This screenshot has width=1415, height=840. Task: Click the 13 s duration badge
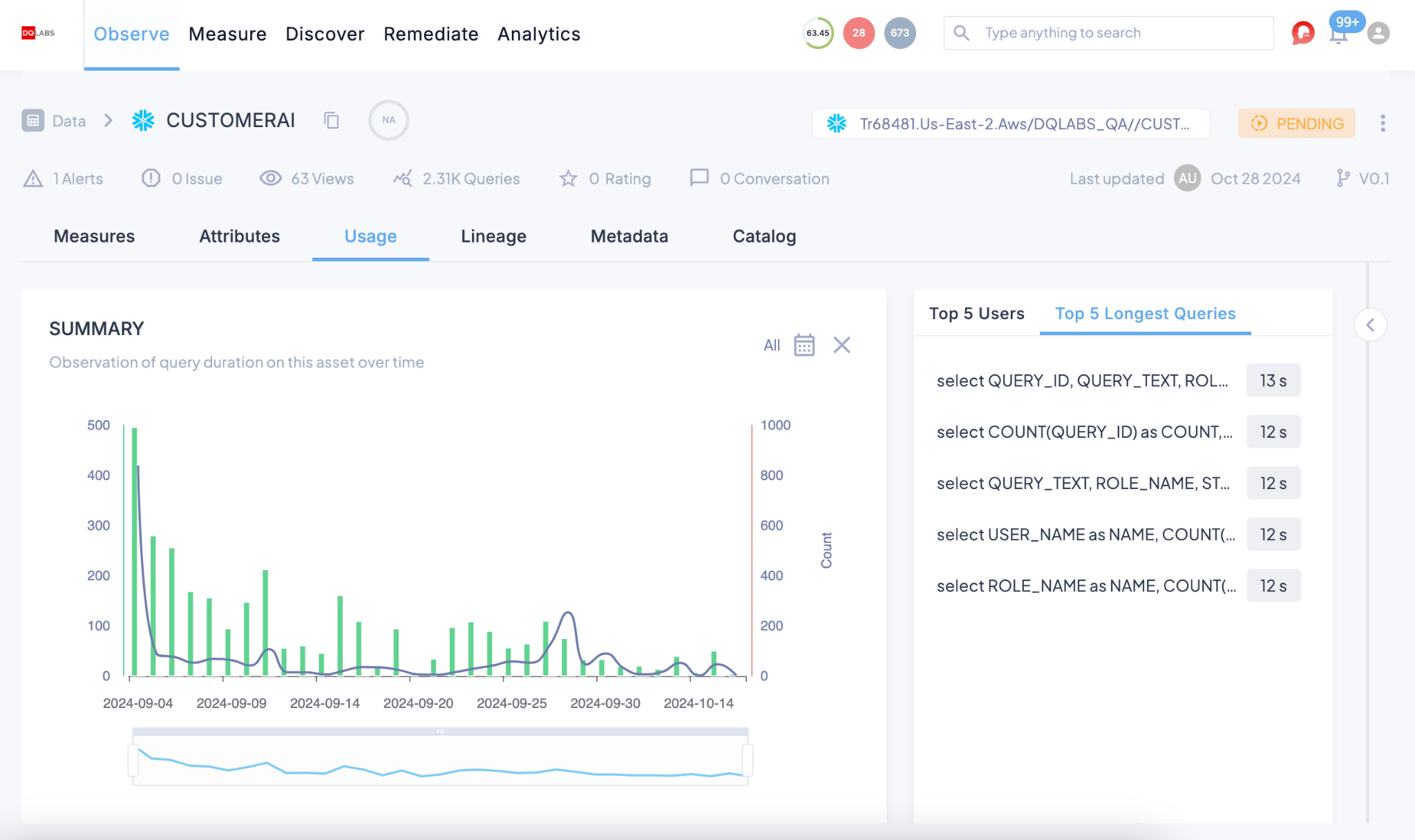(x=1273, y=381)
